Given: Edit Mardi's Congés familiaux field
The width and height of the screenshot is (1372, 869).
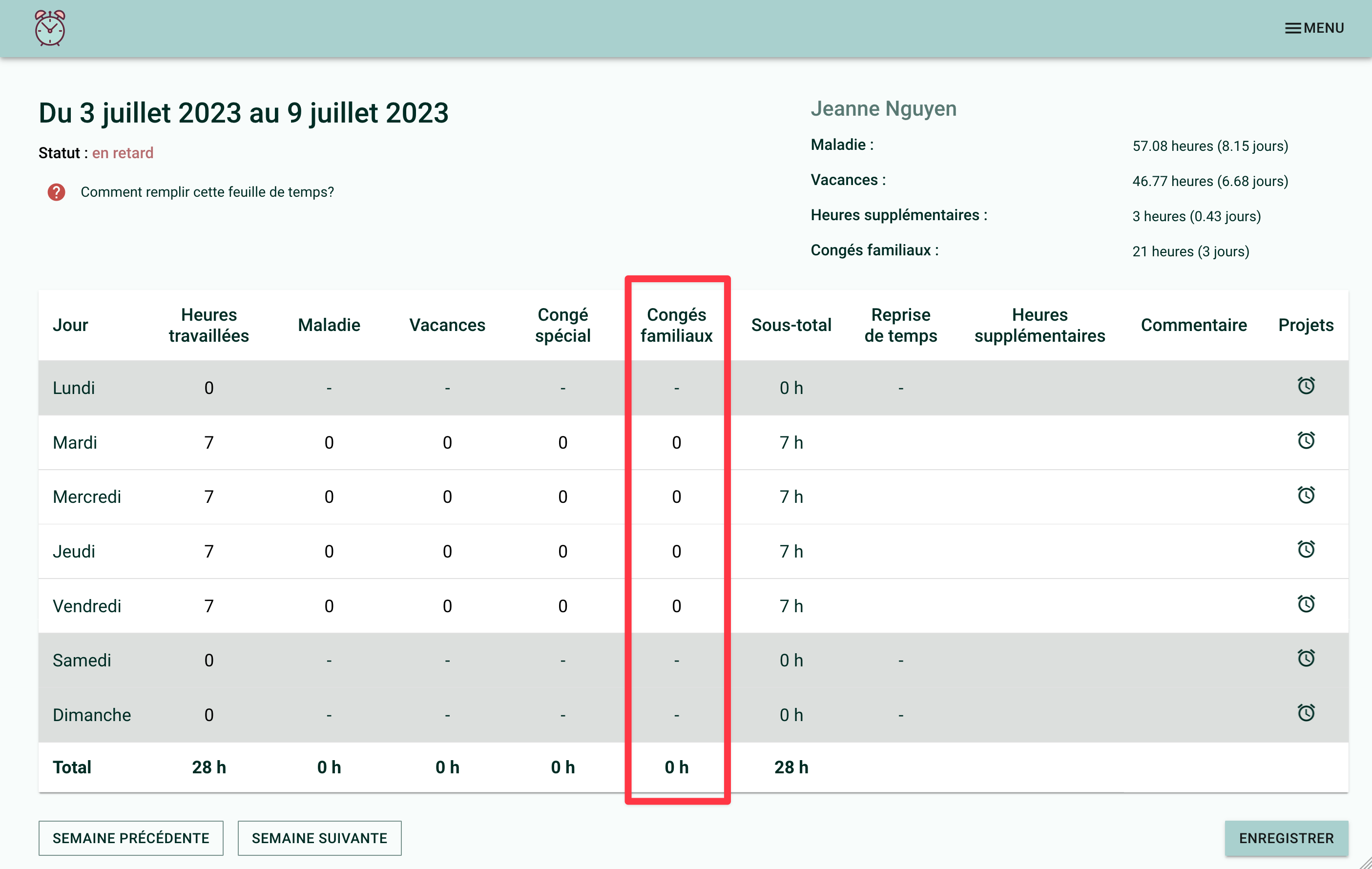Looking at the screenshot, I should [x=676, y=442].
